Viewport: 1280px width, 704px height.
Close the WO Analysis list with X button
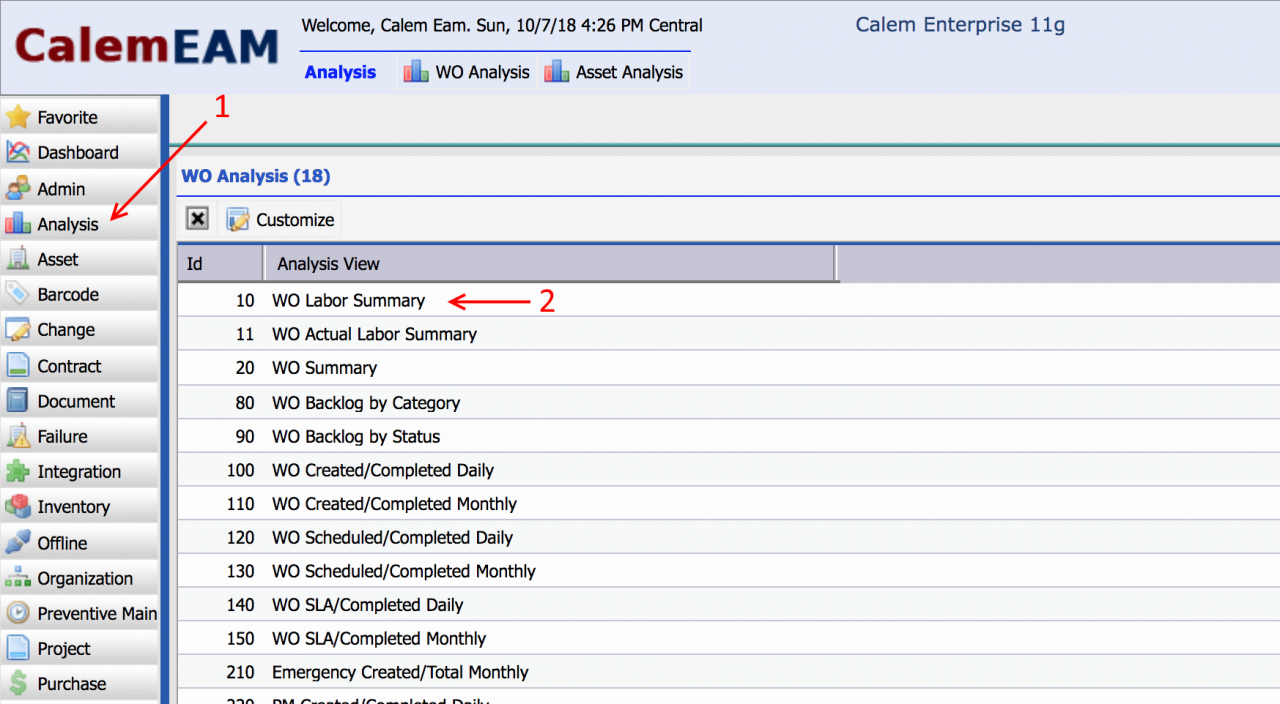pos(198,219)
